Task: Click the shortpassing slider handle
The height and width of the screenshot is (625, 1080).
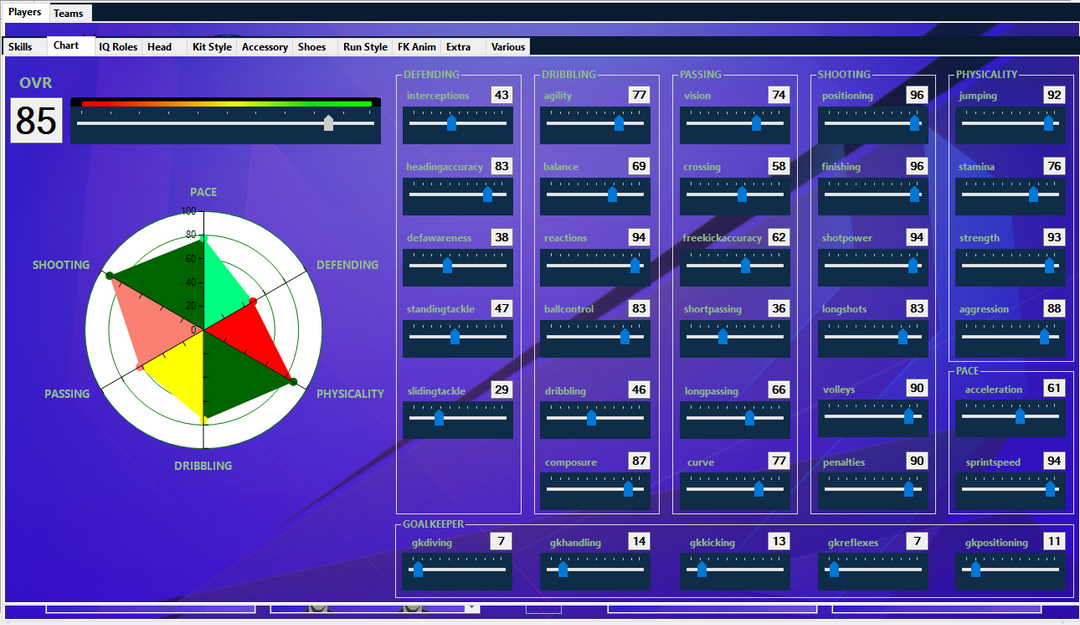Action: coord(723,337)
